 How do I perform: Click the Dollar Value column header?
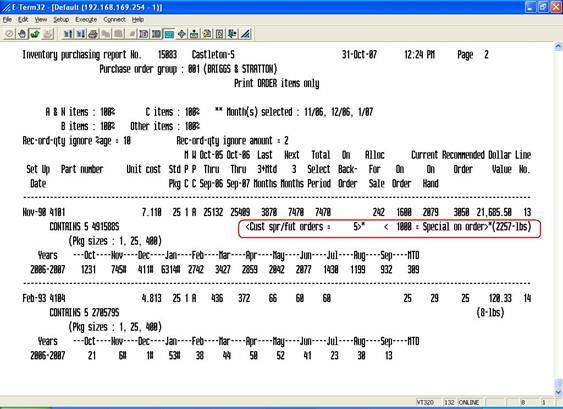coord(501,162)
